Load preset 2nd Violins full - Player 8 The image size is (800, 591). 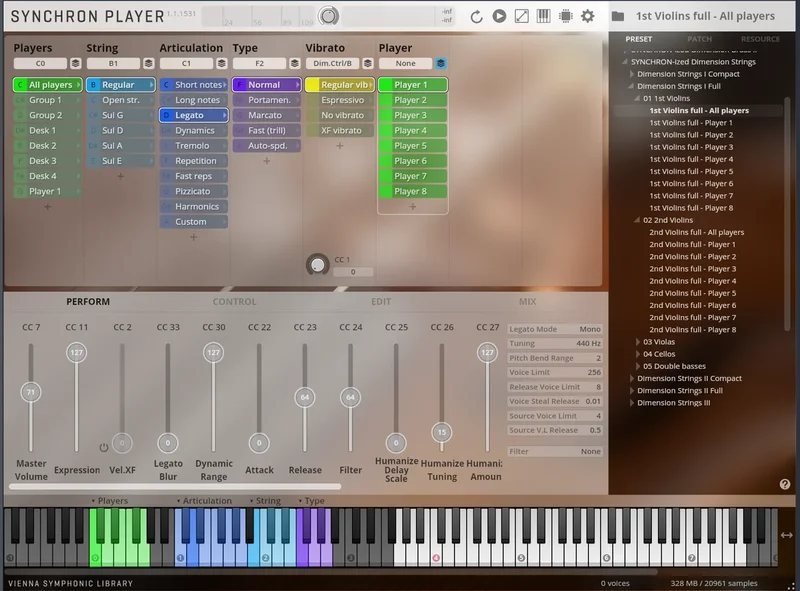[x=692, y=330]
